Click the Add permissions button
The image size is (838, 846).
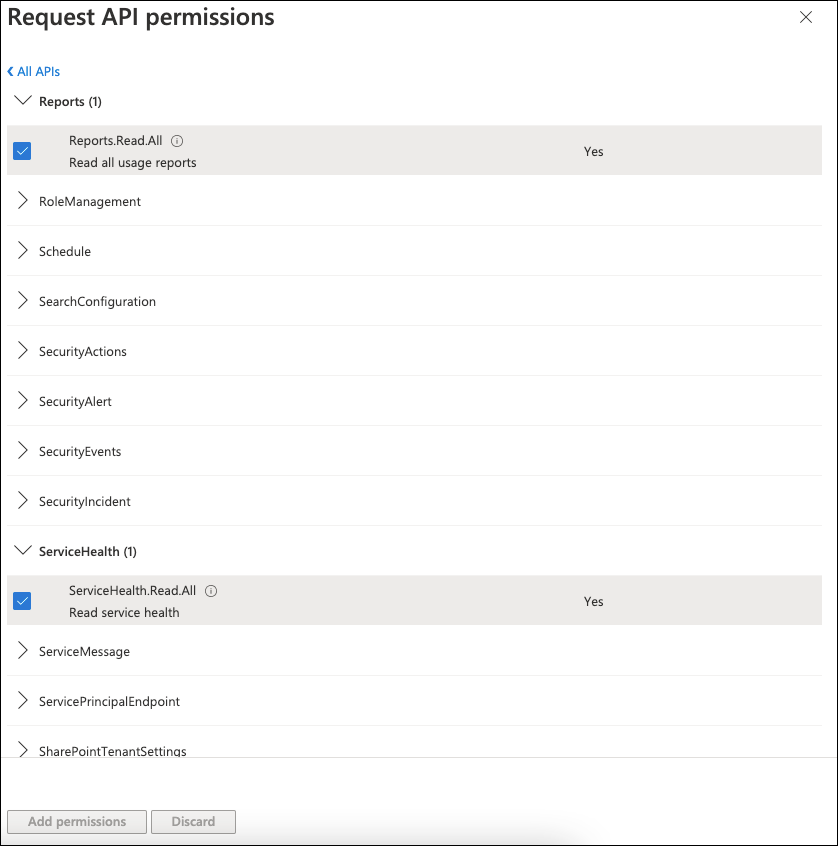[x=77, y=822]
